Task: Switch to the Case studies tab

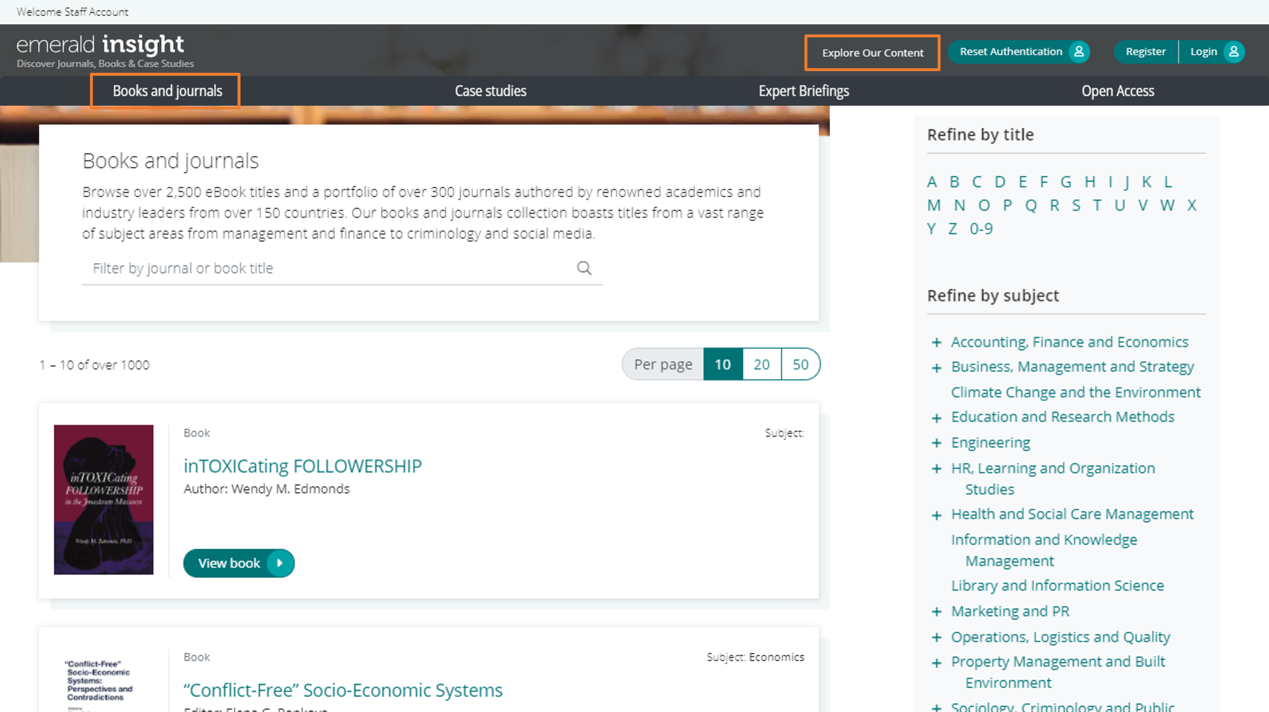Action: coord(490,91)
